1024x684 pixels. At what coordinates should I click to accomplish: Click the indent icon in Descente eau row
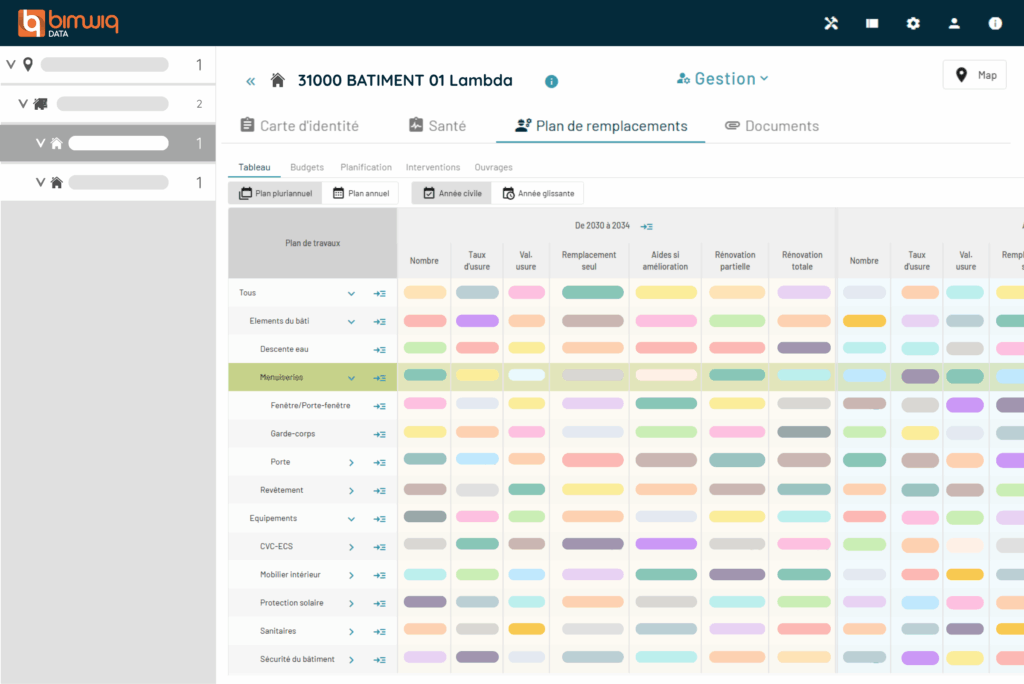380,349
